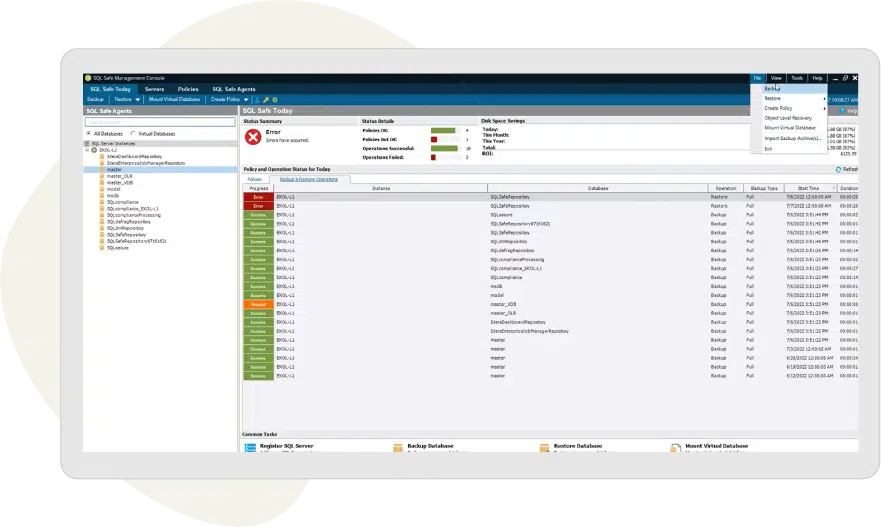The height and width of the screenshot is (527, 881).
Task: Click the blue Help question mark icon
Action: point(842,111)
